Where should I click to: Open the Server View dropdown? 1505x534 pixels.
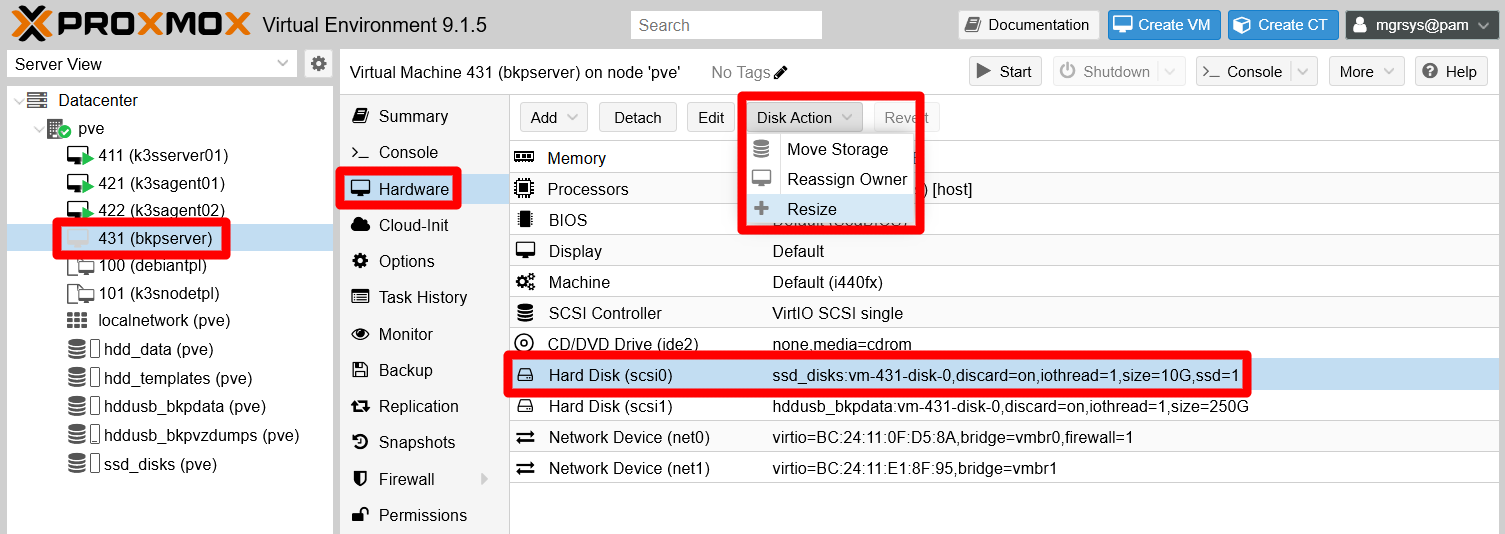[x=282, y=64]
